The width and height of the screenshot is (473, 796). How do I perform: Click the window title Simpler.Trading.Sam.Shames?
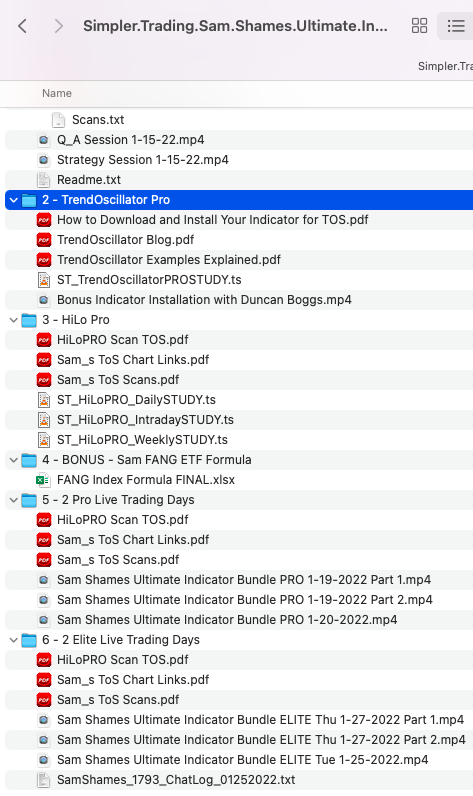(x=235, y=26)
